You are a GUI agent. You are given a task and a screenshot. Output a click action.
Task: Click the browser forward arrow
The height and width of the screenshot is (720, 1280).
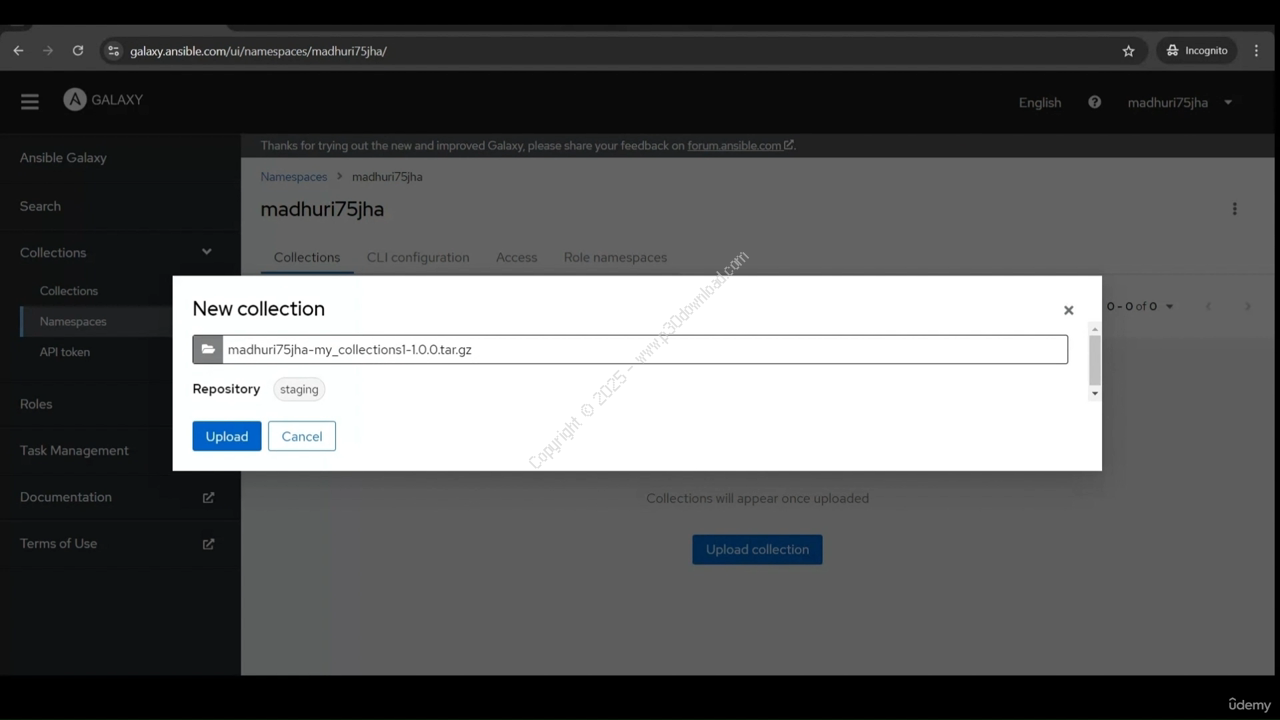pos(48,50)
